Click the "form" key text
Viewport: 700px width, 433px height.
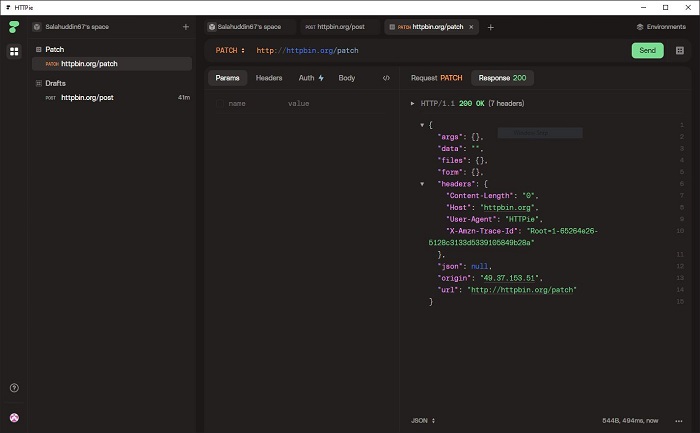[450, 172]
